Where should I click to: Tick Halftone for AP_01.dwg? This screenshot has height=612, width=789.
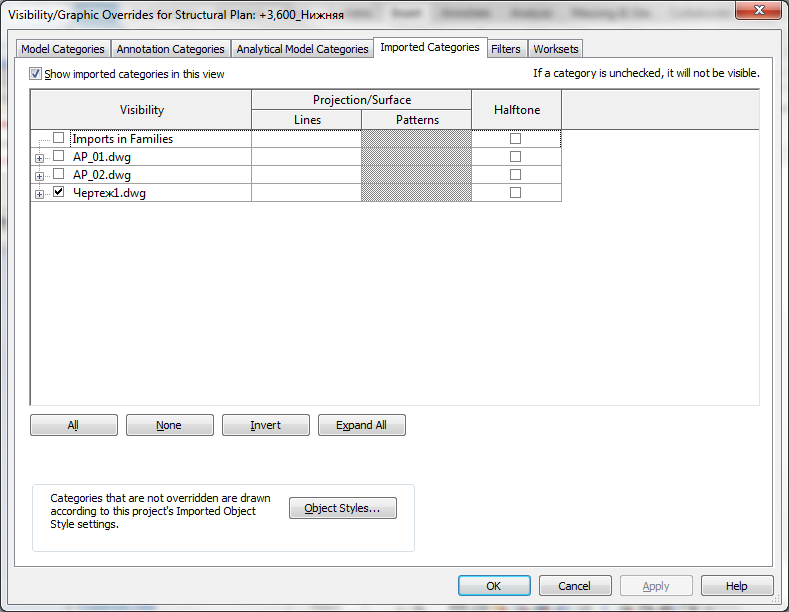pos(515,157)
